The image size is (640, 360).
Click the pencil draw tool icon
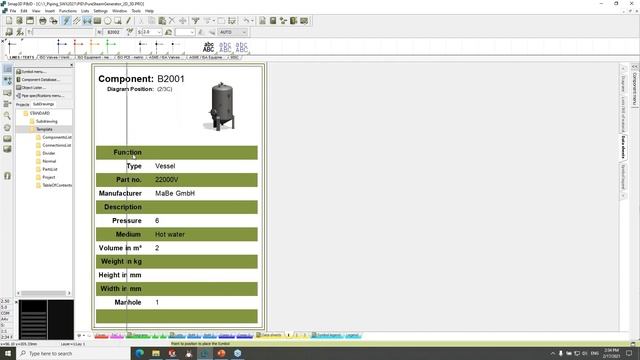(128, 21)
